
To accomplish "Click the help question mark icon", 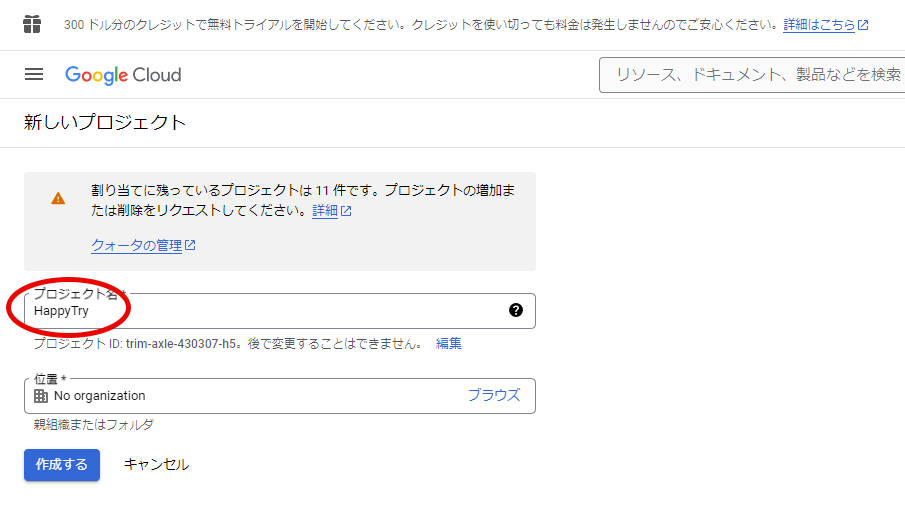I will pyautogui.click(x=515, y=310).
